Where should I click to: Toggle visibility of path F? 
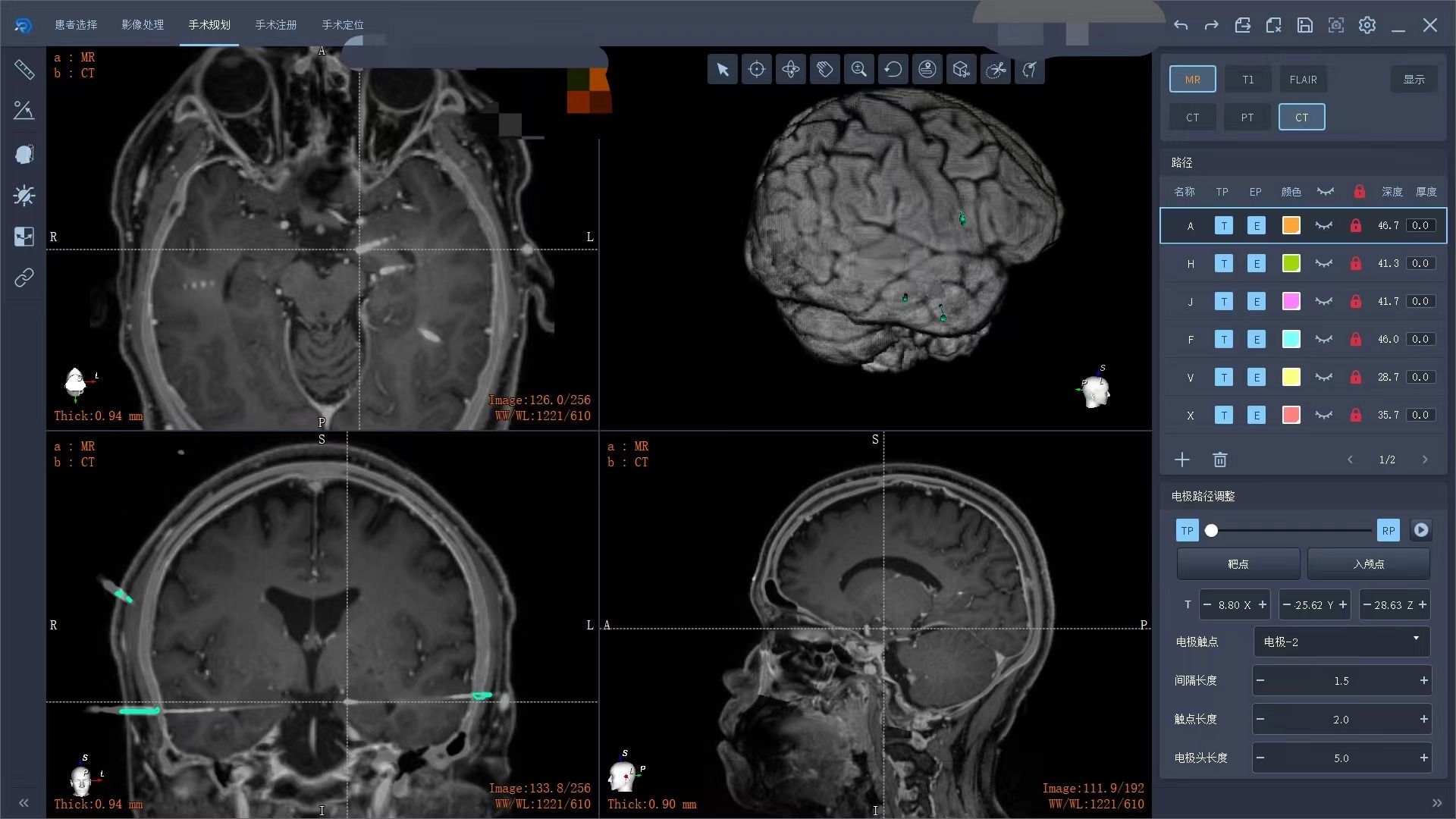1324,340
